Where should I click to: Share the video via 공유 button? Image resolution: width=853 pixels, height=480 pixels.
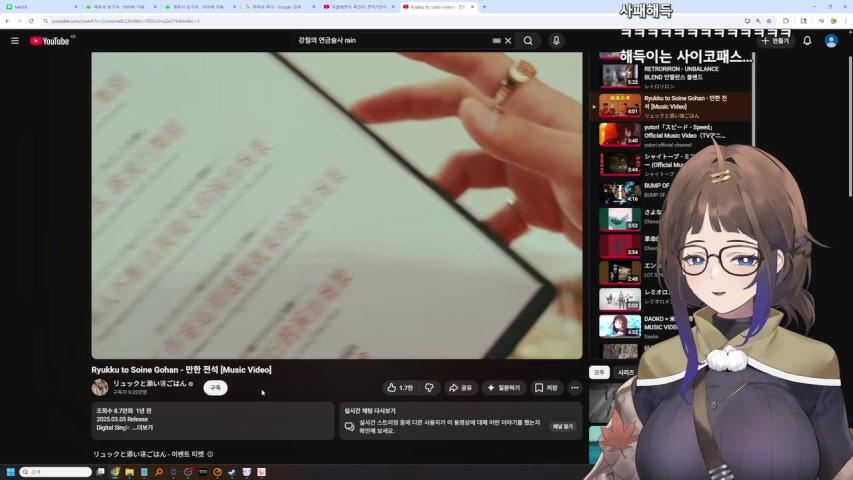[460, 388]
